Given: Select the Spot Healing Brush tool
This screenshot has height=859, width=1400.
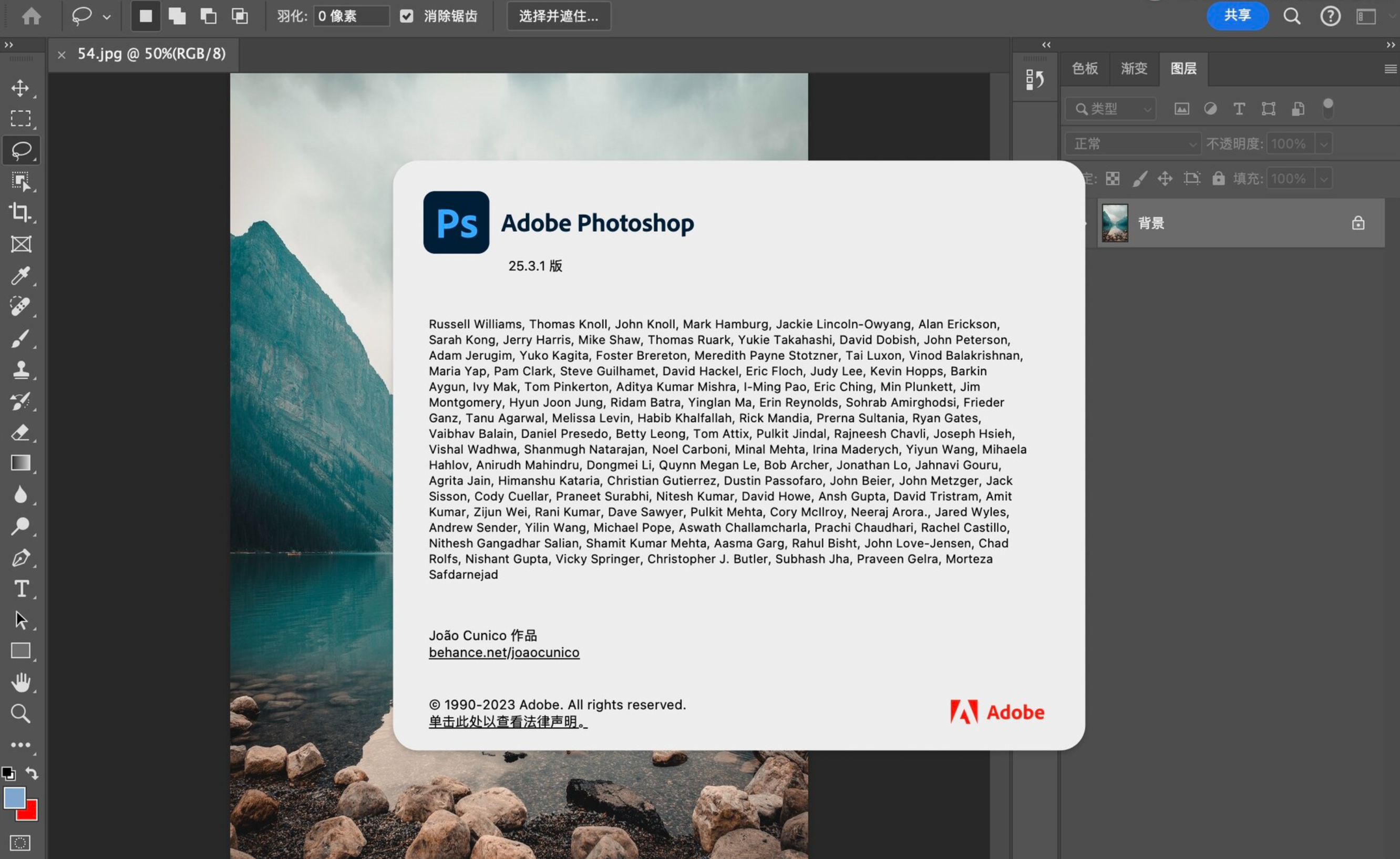Looking at the screenshot, I should pos(20,307).
